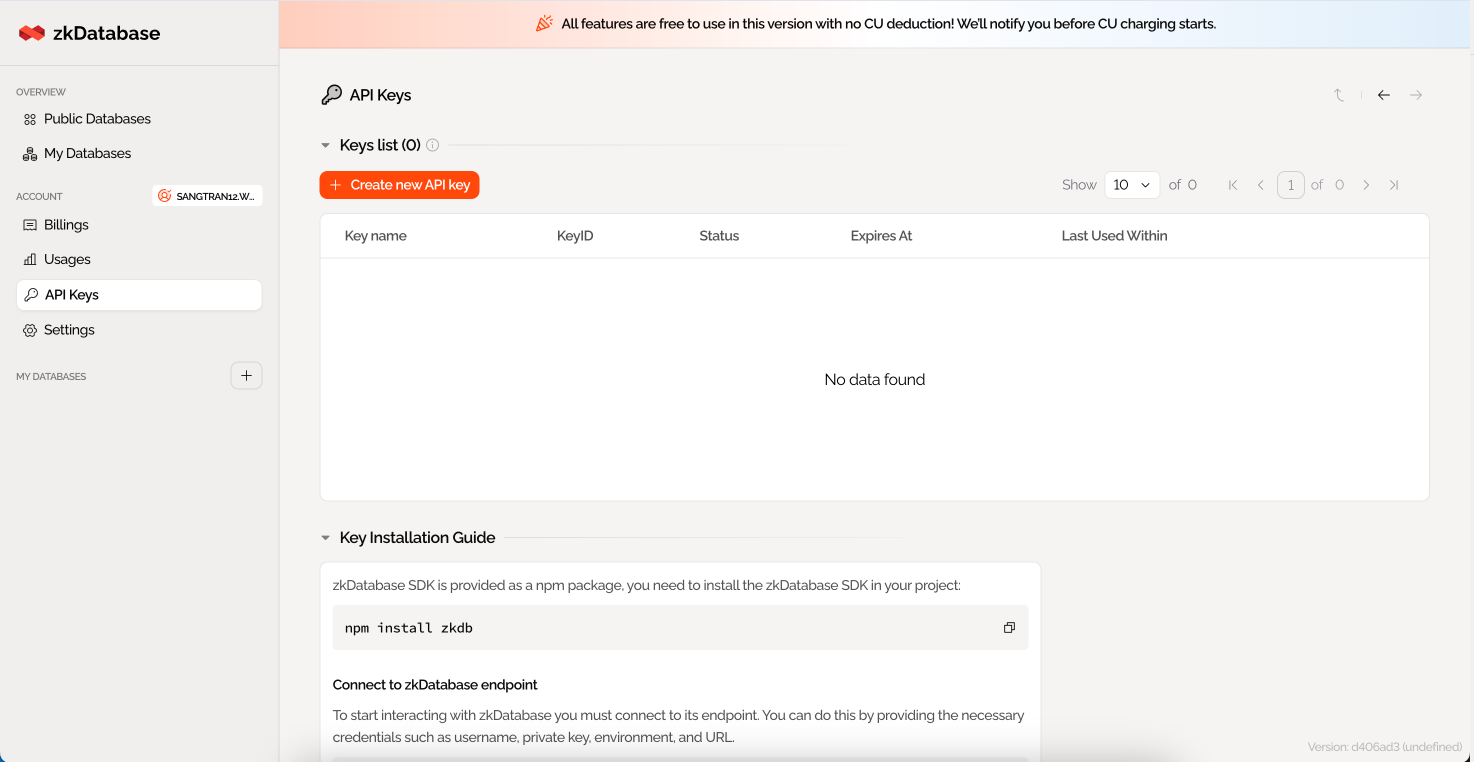Viewport: 1474px width, 762px height.
Task: Click the No data found message
Action: point(875,380)
